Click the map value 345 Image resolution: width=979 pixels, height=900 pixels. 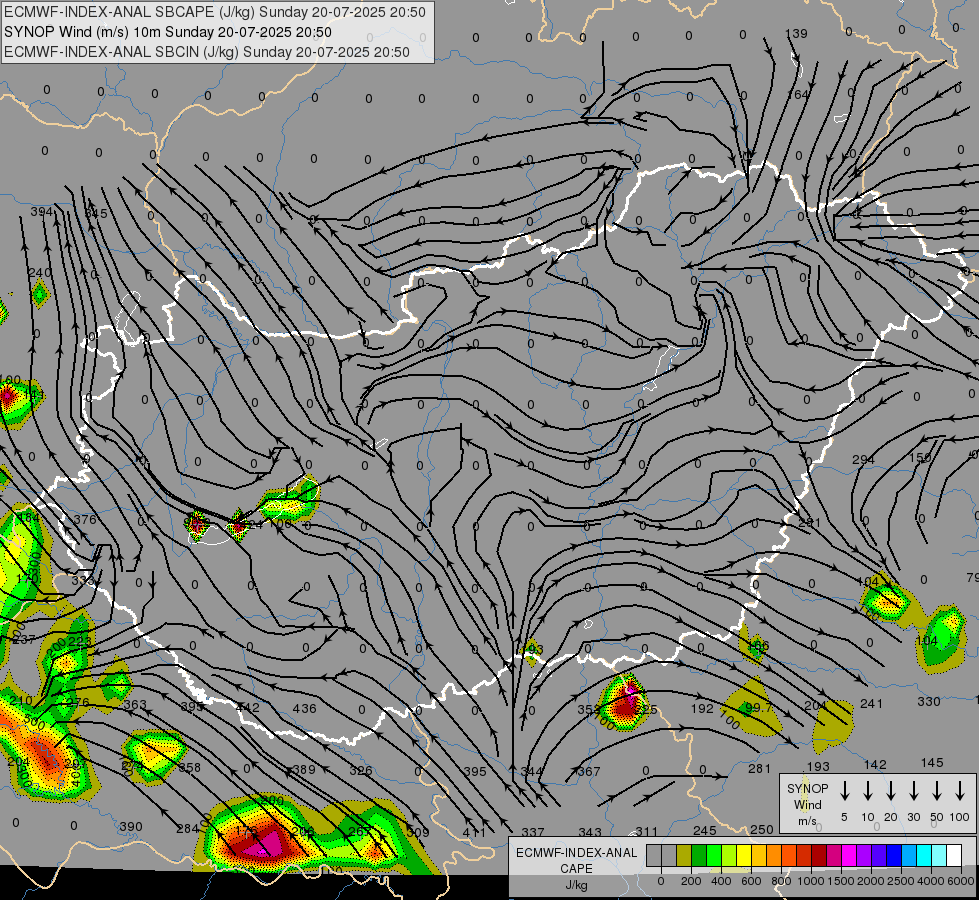[x=96, y=214]
